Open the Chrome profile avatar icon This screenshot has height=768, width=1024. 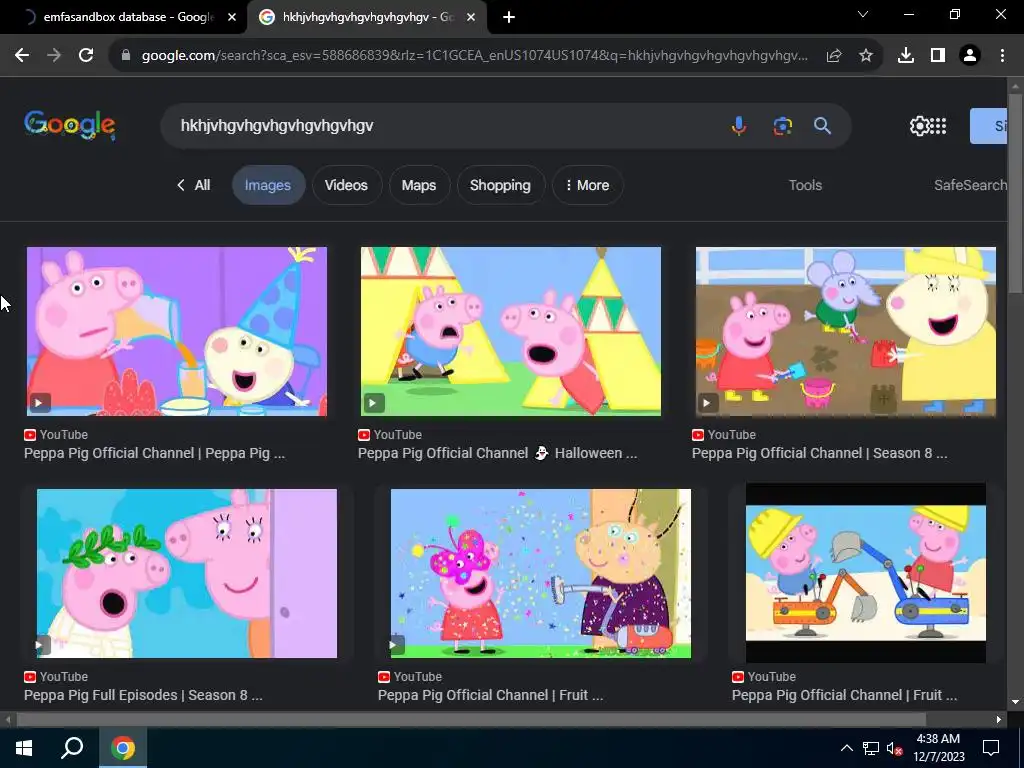pyautogui.click(x=970, y=56)
